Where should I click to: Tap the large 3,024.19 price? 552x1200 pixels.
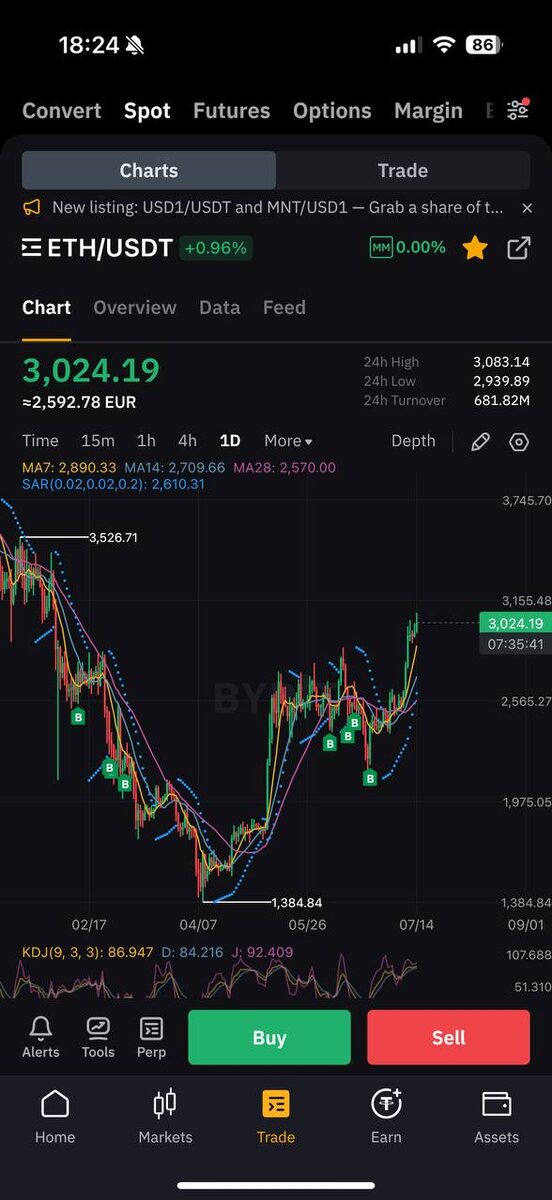91,370
